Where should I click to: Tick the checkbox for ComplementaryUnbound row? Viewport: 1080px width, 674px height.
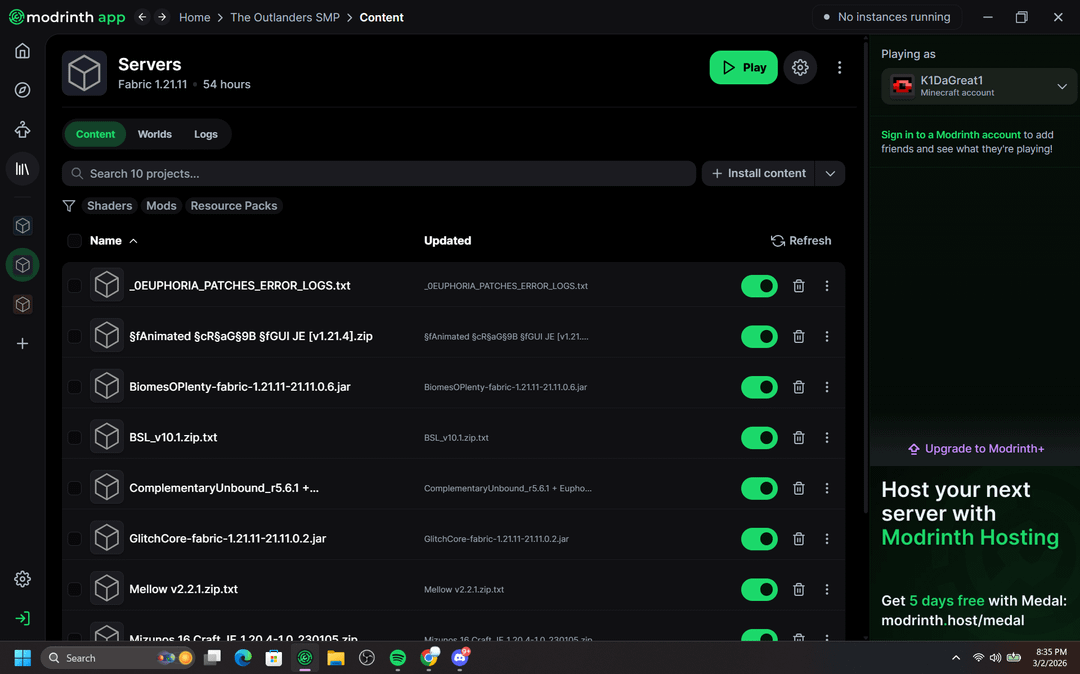[74, 488]
